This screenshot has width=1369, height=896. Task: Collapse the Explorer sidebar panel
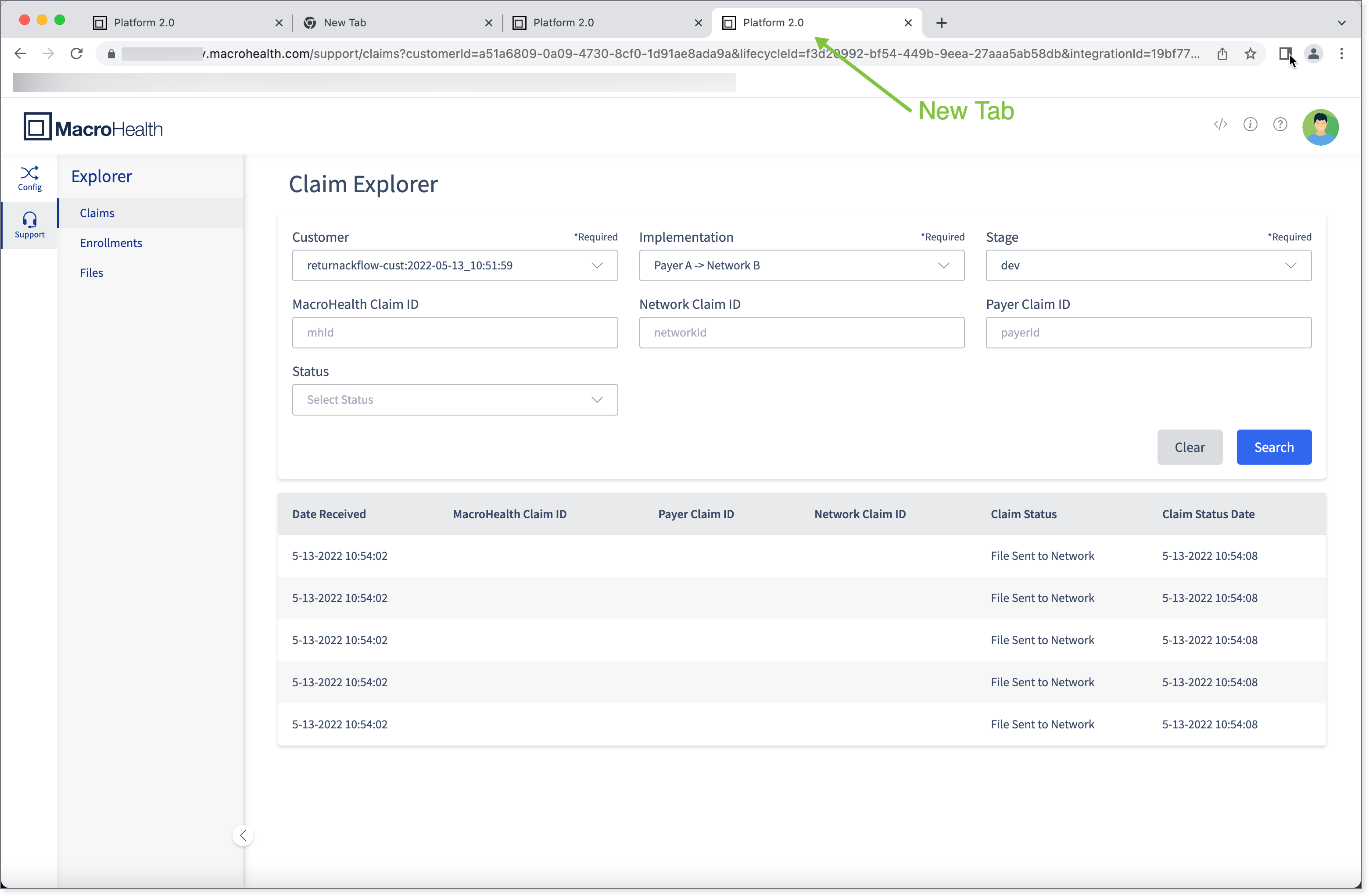[244, 835]
